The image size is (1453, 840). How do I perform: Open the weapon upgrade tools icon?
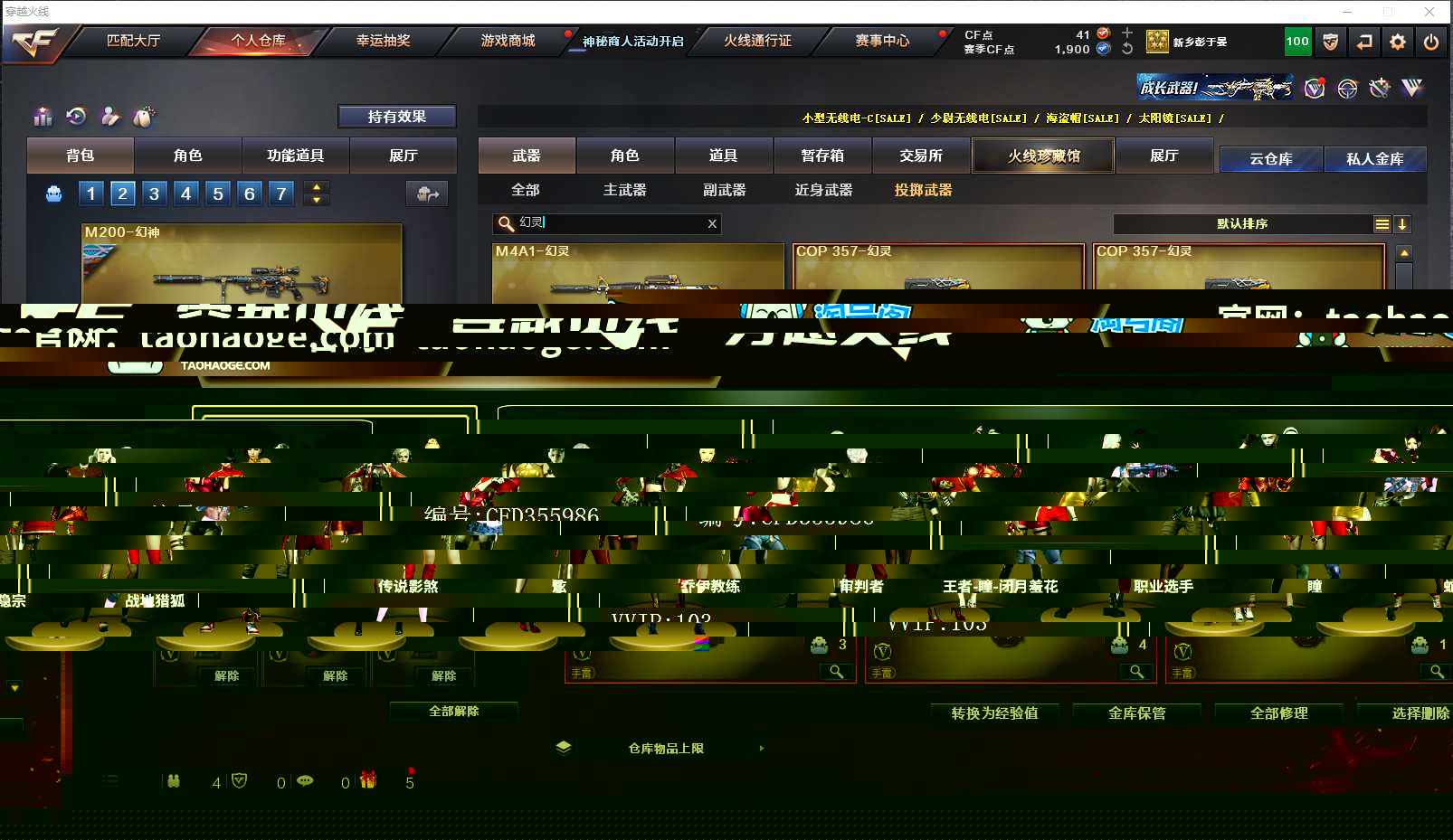click(x=1380, y=88)
